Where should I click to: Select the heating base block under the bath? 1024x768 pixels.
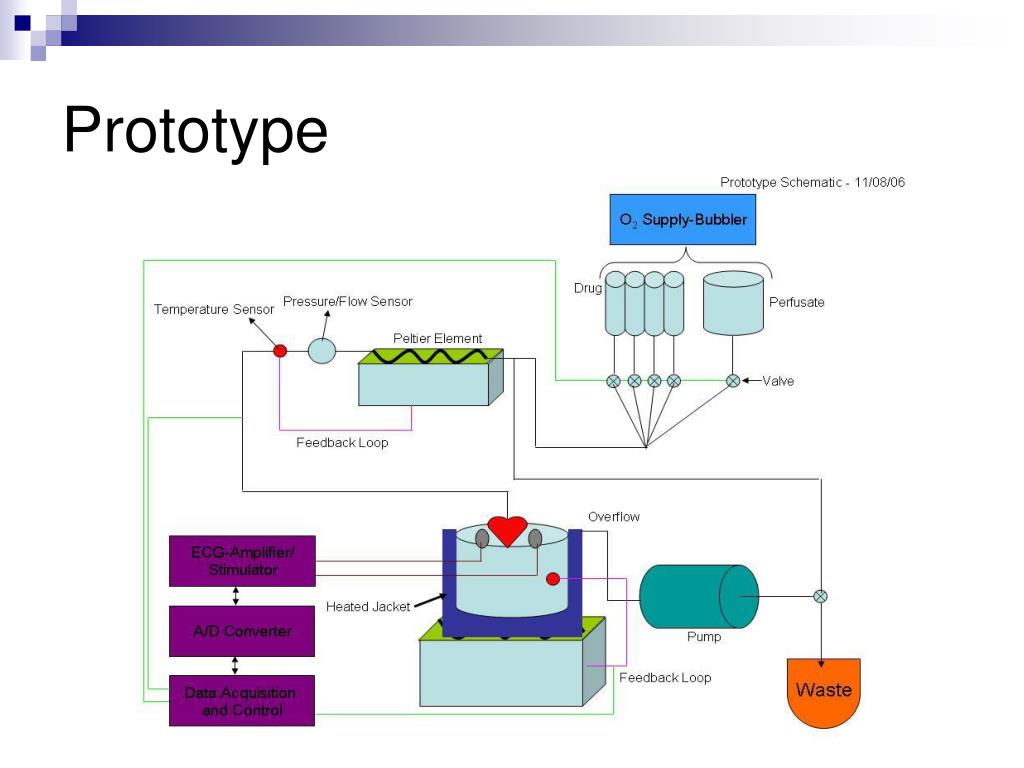pyautogui.click(x=512, y=663)
